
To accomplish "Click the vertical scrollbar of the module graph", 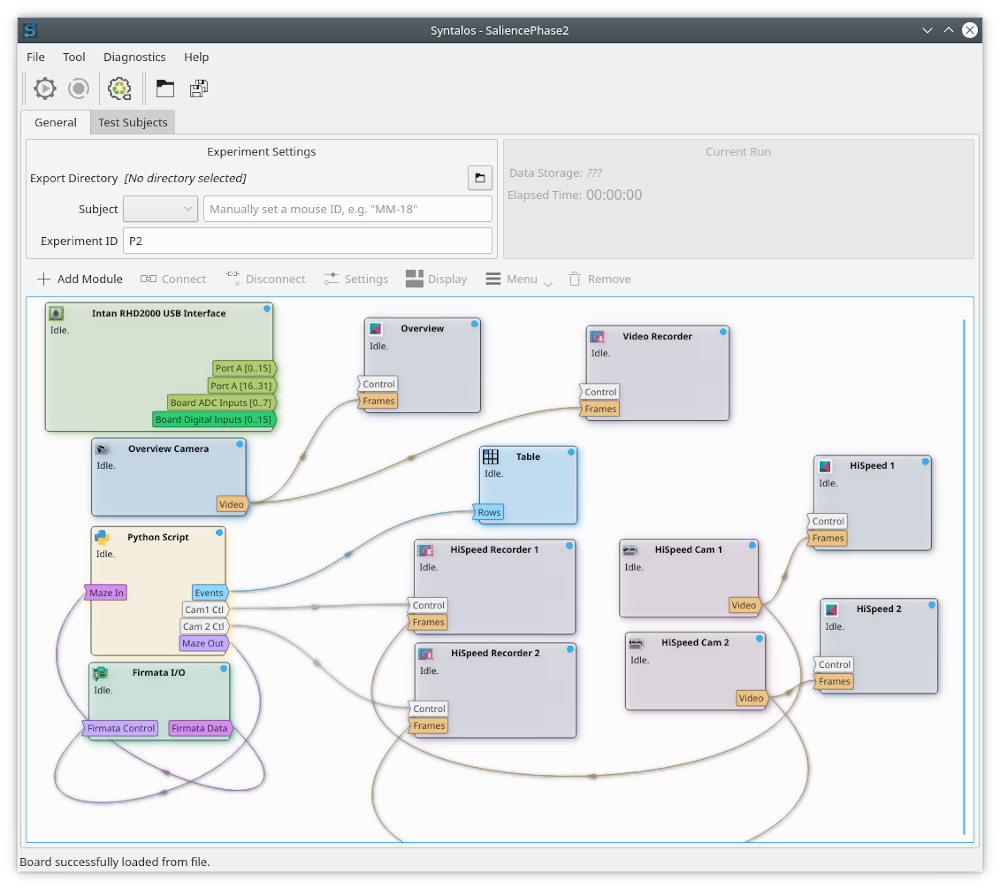I will (x=964, y=577).
